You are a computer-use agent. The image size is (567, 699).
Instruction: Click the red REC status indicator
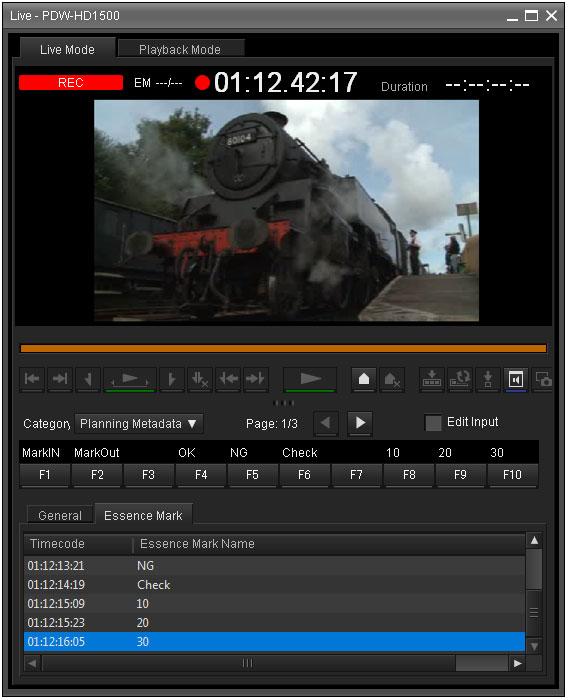(x=71, y=82)
